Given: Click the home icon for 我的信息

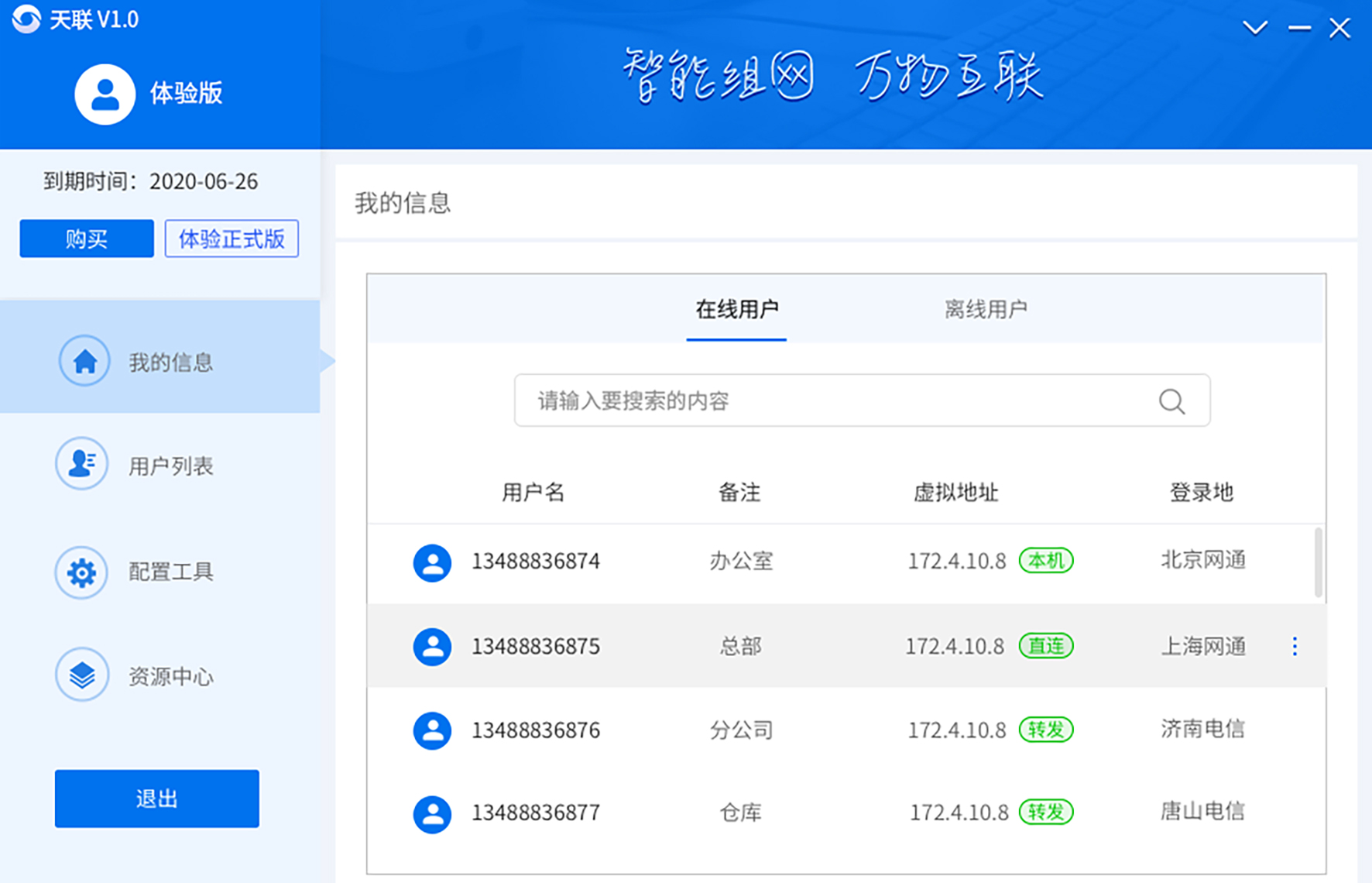Looking at the screenshot, I should point(84,361).
